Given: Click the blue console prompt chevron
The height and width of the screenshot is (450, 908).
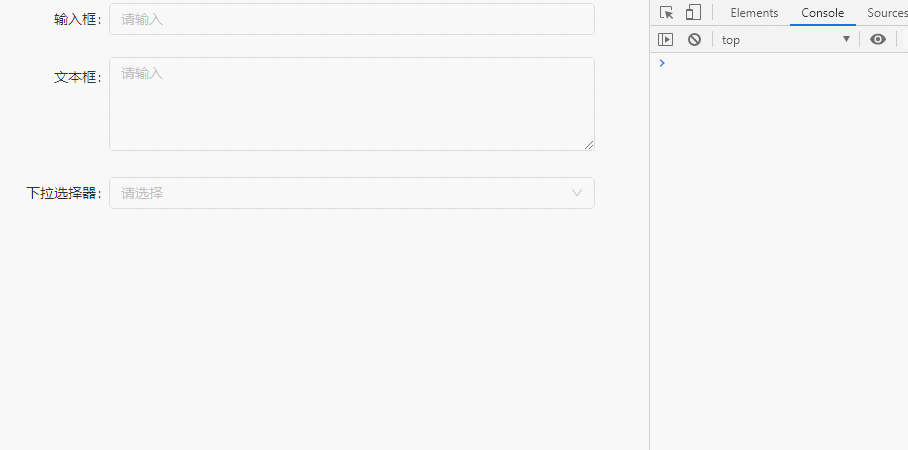Looking at the screenshot, I should pos(662,63).
